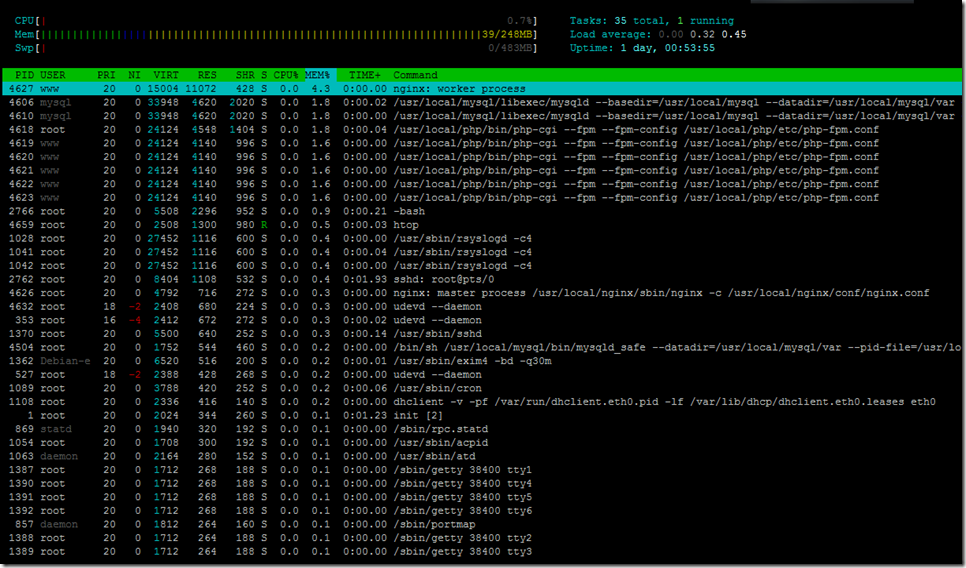
Task: Select php-cgi process with PID 4623
Action: coord(482,198)
